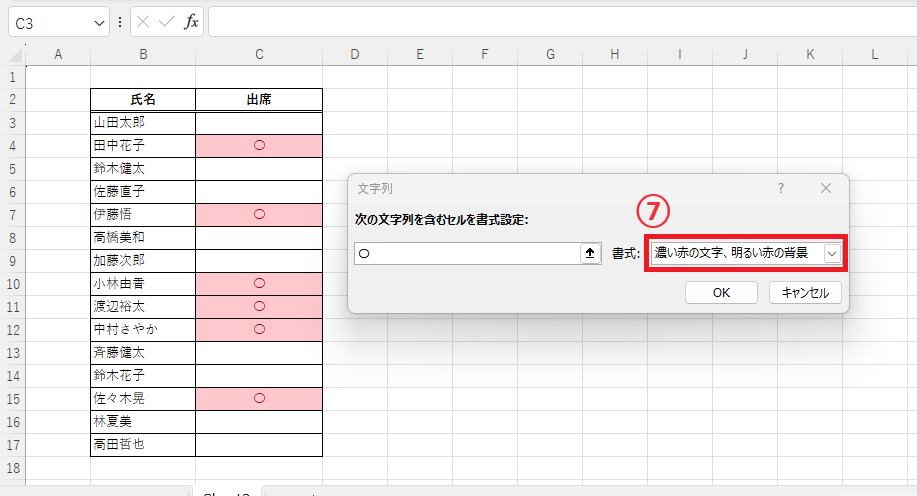Open the Insert Function fx icon
This screenshot has width=917, height=496.
[191, 22]
